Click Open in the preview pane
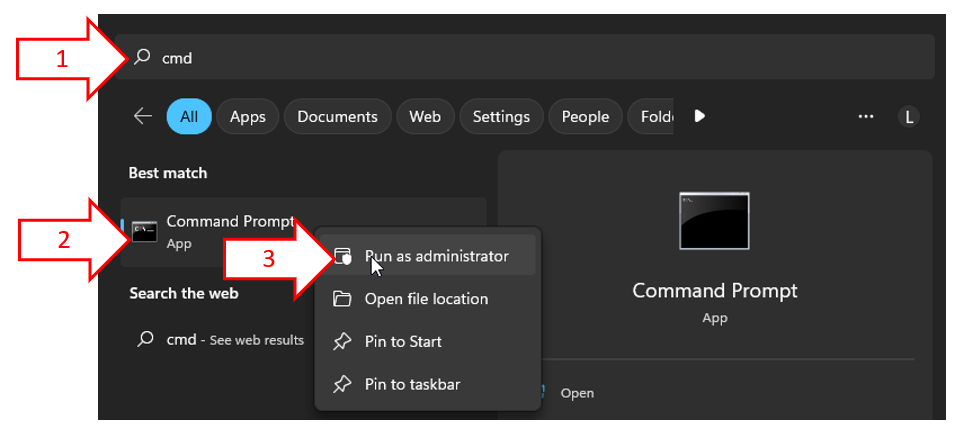Screen dimensions: 965x426 pyautogui.click(x=577, y=393)
